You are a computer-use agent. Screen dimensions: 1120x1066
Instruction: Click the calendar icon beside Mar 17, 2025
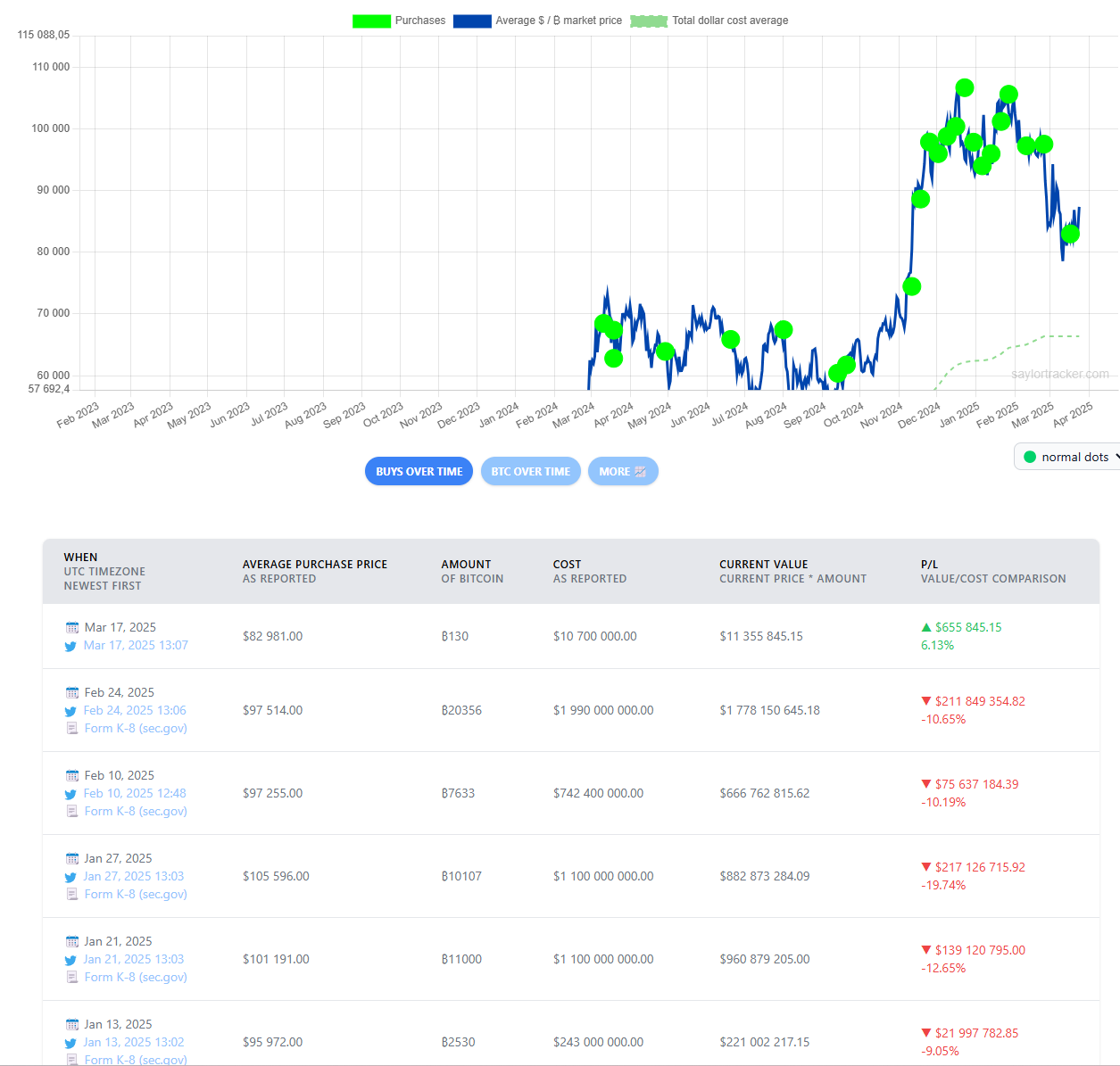coord(72,628)
